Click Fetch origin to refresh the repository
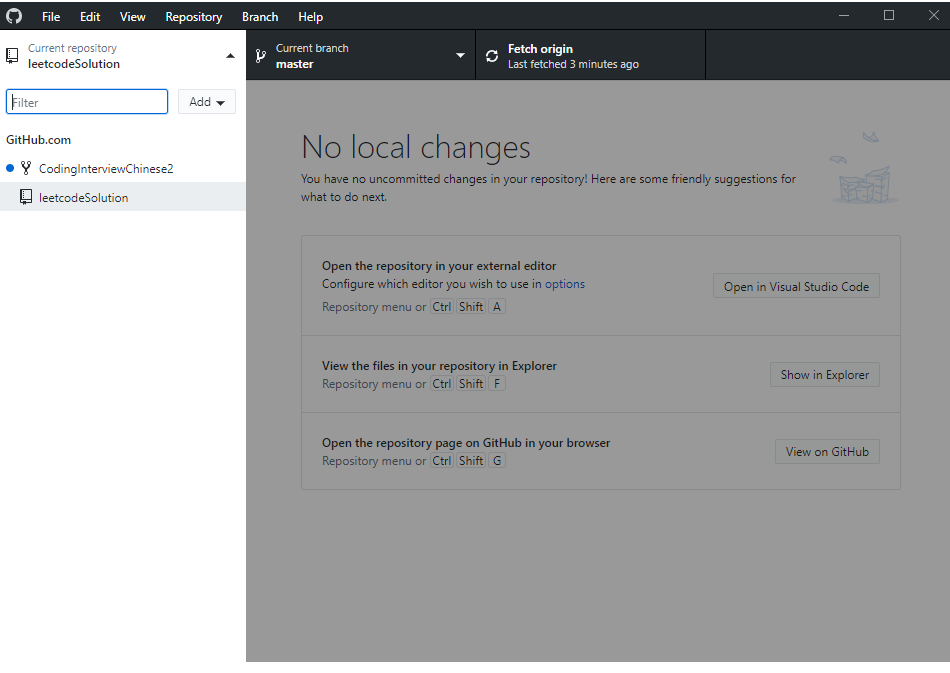Screen dimensions: 950x673 (591, 55)
